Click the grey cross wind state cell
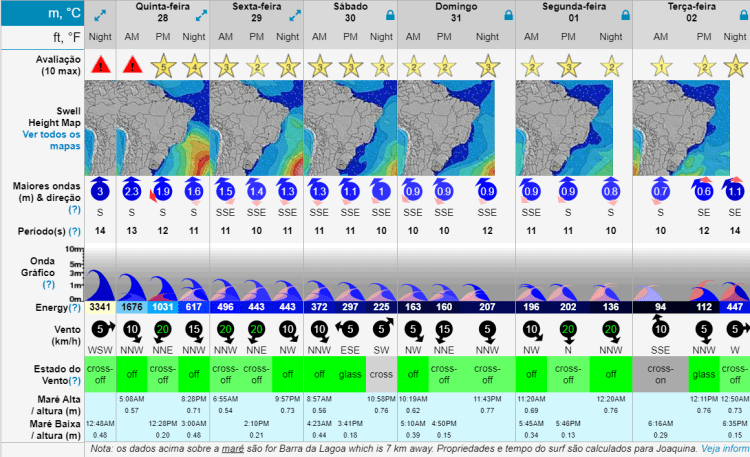 click(x=381, y=374)
